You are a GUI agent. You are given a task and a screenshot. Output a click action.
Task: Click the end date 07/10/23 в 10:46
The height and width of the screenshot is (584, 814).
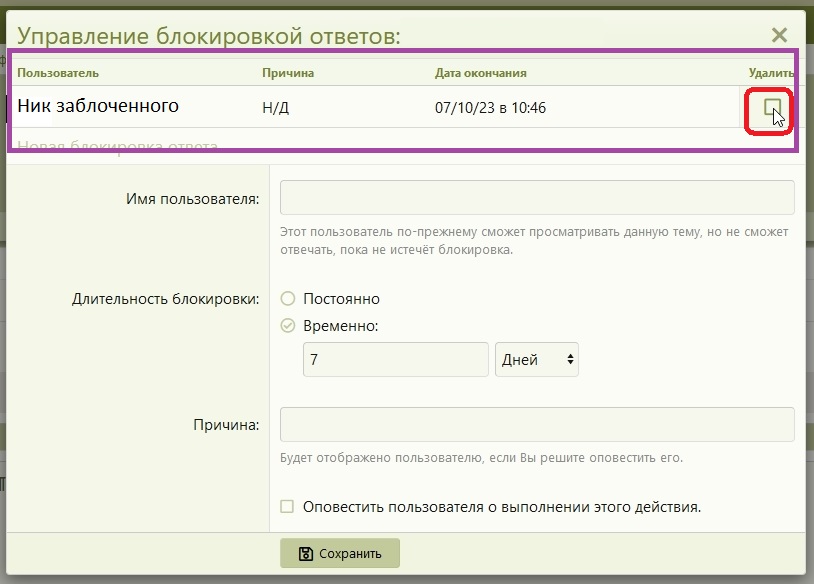tap(491, 107)
